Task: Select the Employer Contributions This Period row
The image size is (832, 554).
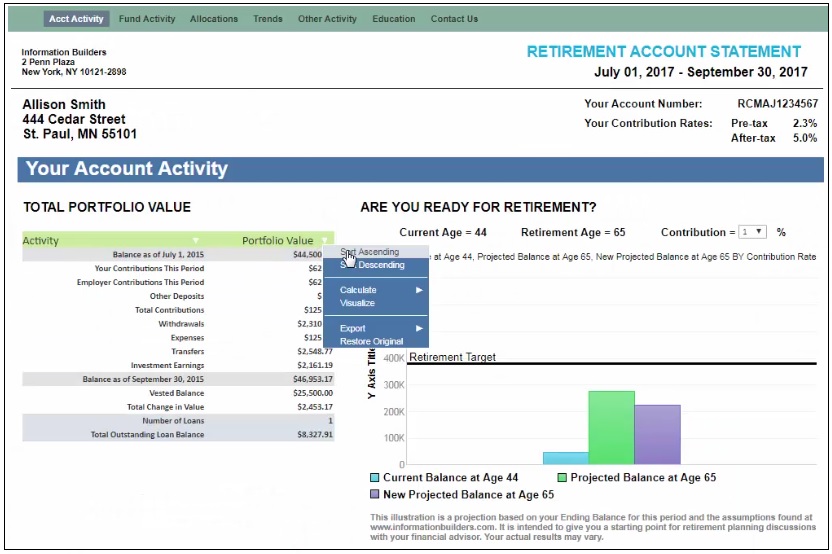Action: (178, 282)
